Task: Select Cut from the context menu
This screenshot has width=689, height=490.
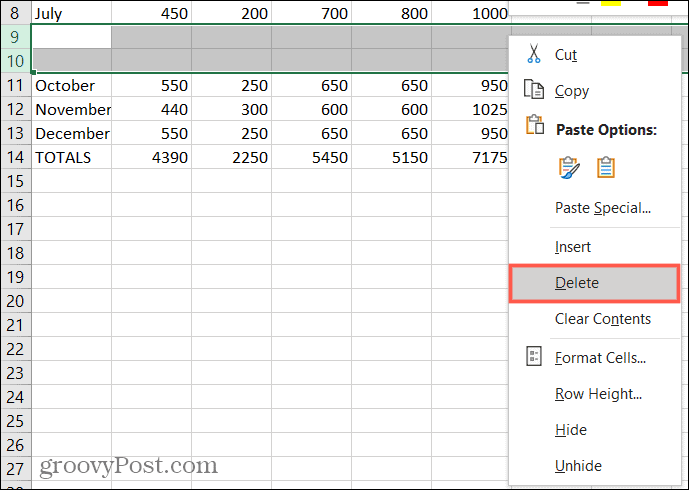Action: click(x=594, y=54)
